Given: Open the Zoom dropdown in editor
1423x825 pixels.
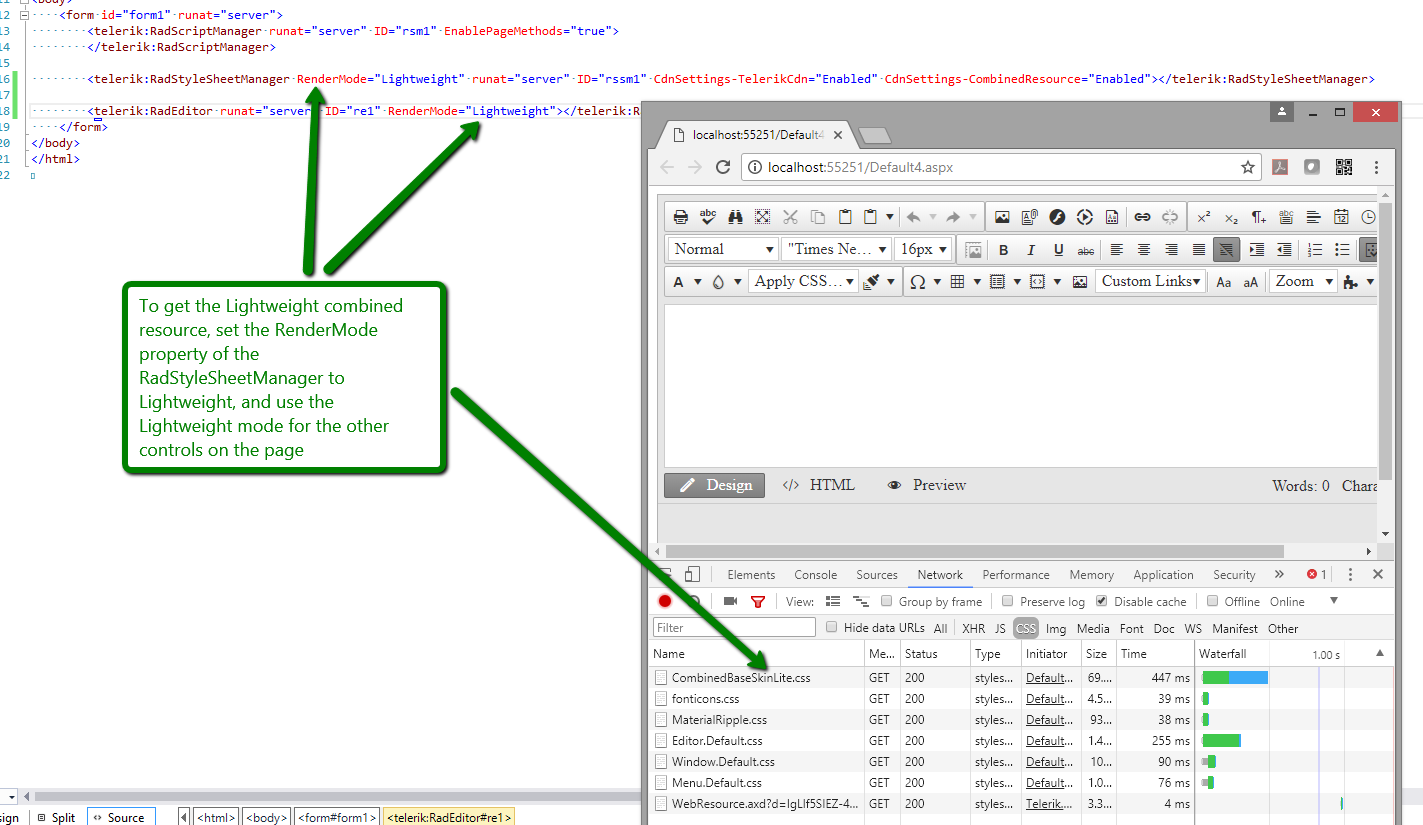Looking at the screenshot, I should click(x=1303, y=282).
